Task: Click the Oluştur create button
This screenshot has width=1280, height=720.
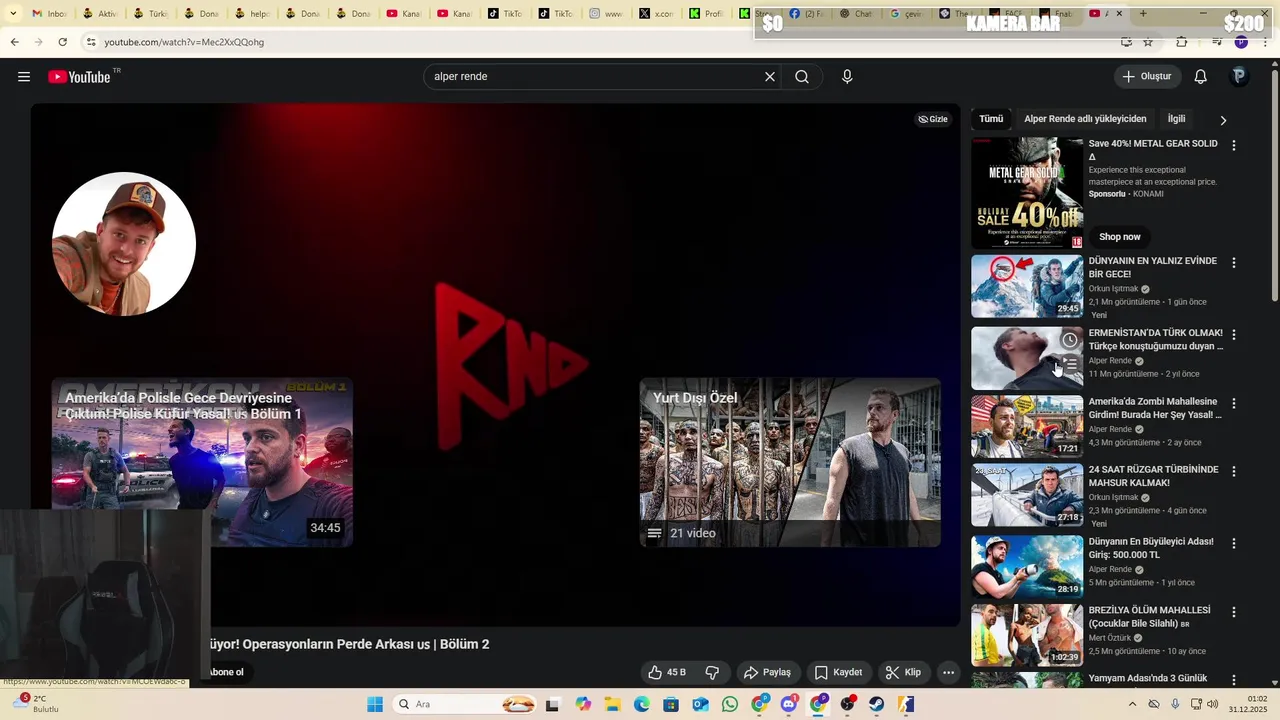Action: pos(1148,77)
